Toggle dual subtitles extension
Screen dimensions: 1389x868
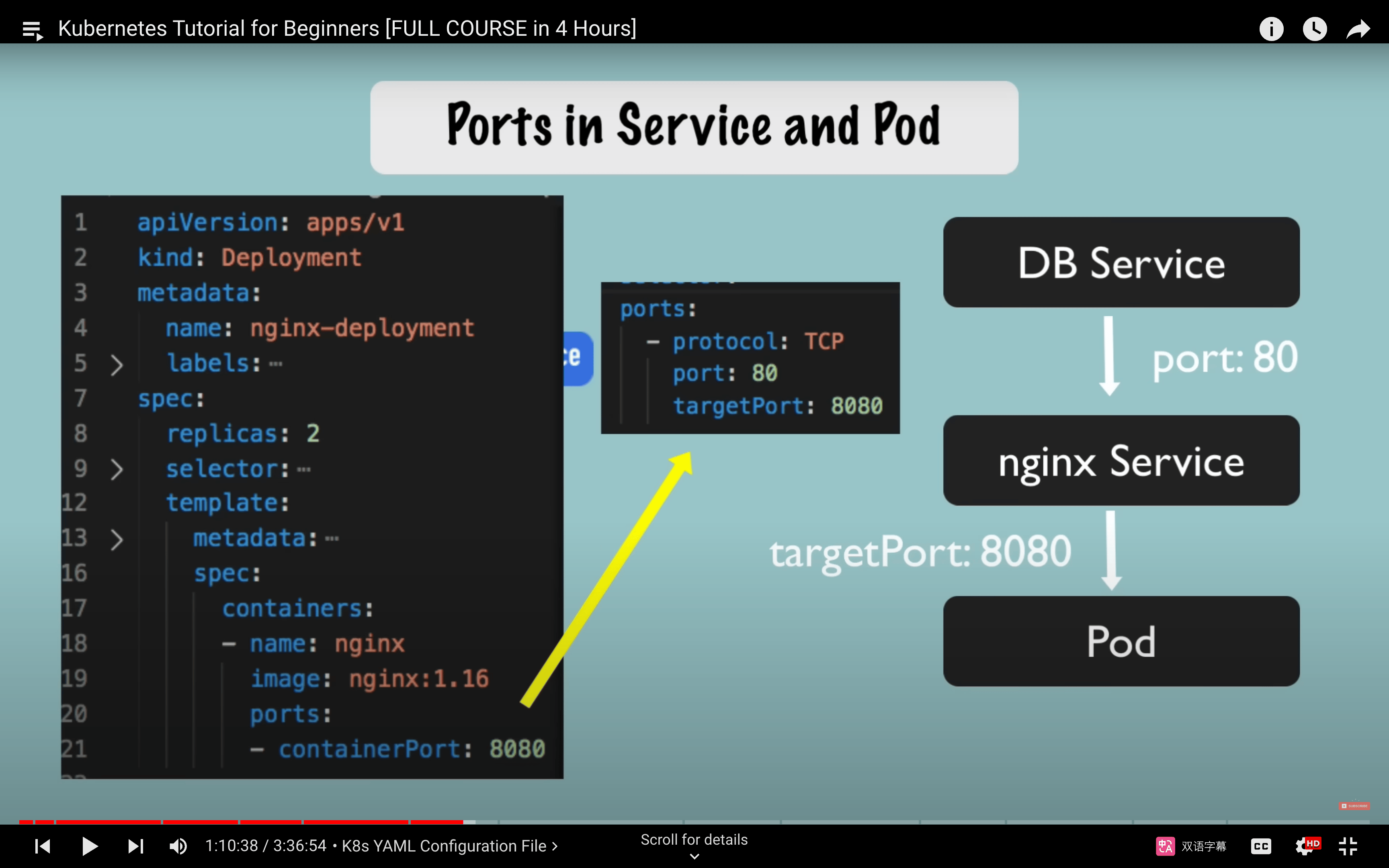coord(1191,845)
